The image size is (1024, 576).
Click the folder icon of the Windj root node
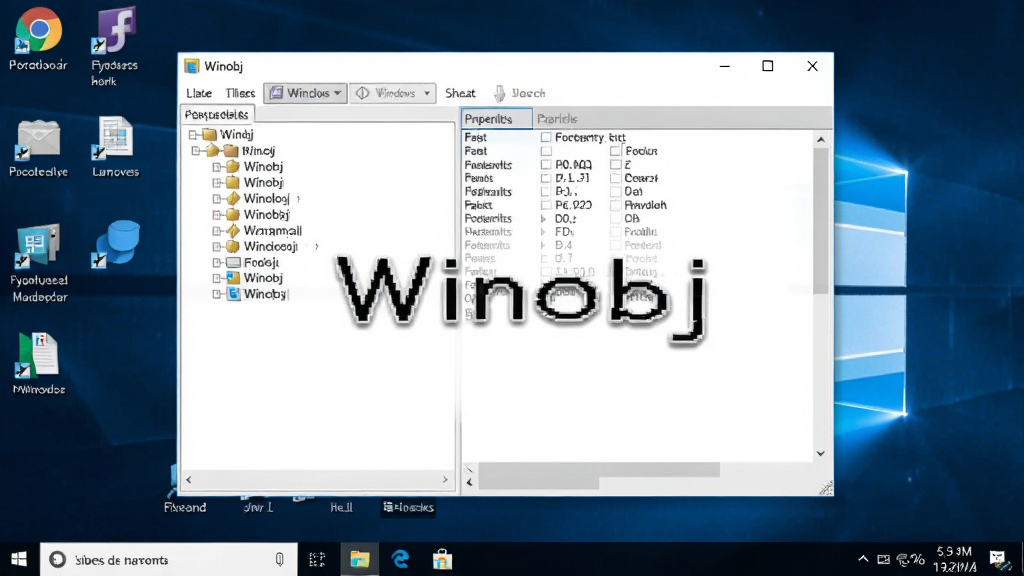point(209,135)
